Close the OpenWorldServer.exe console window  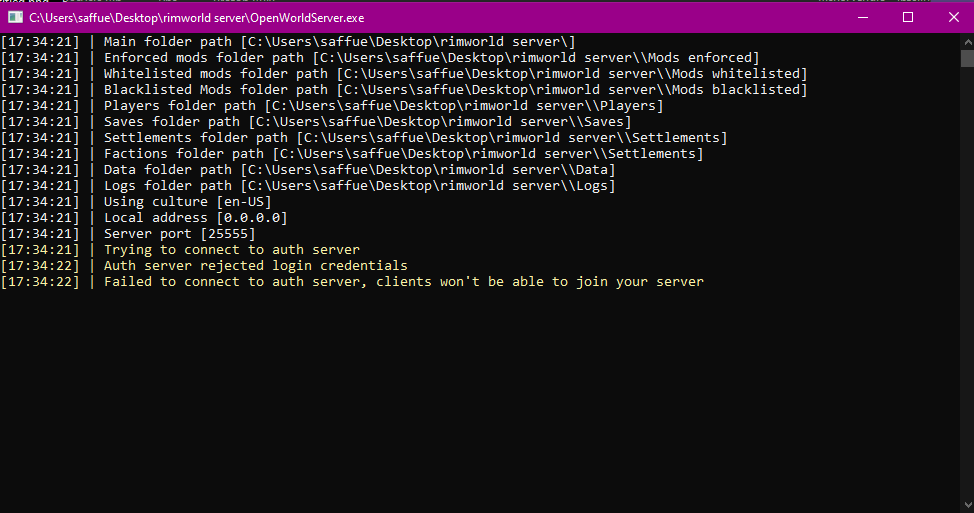952,18
